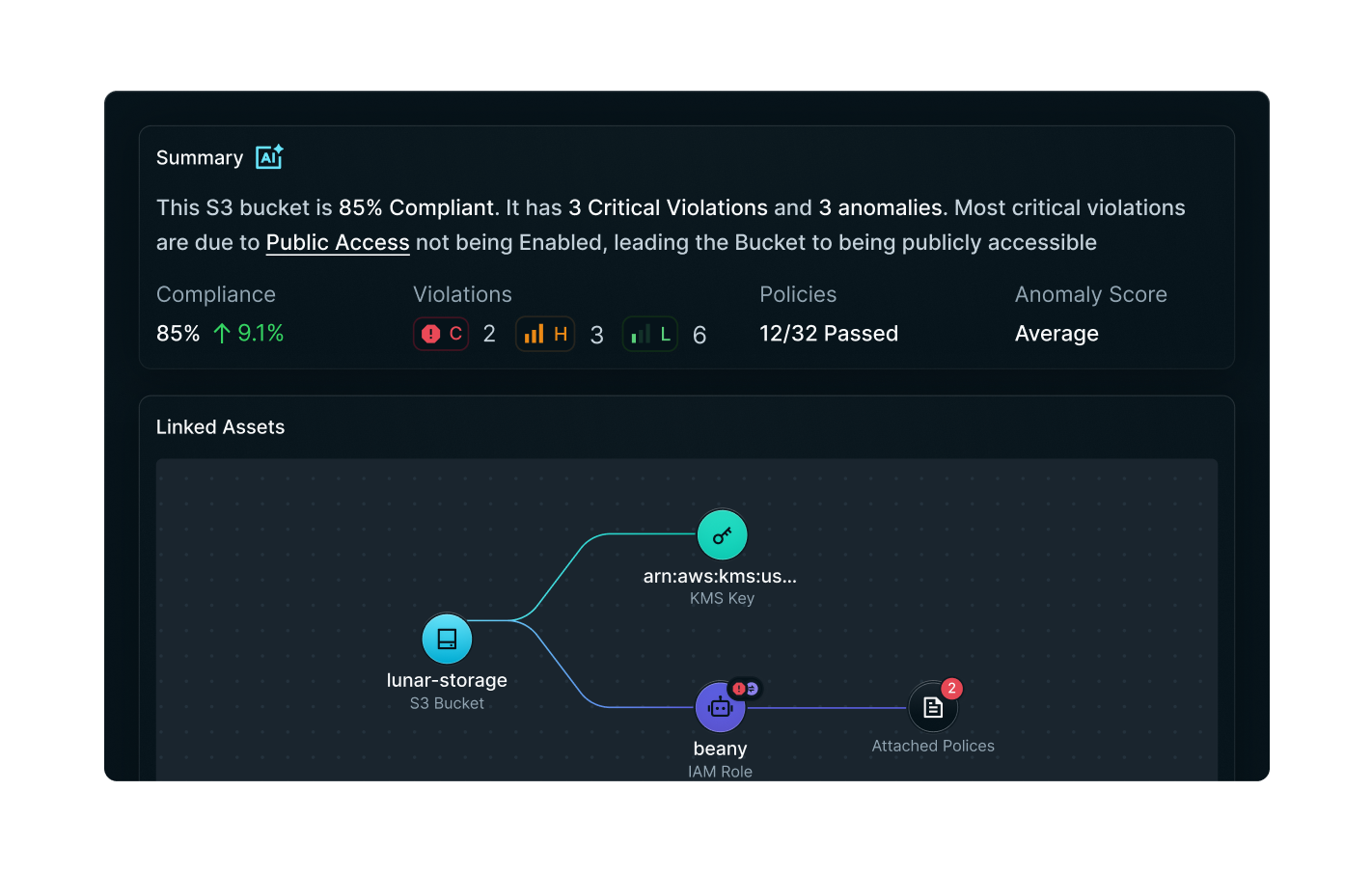1372x872 pixels.
Task: Select the beany IAM Role robot icon
Action: (721, 706)
